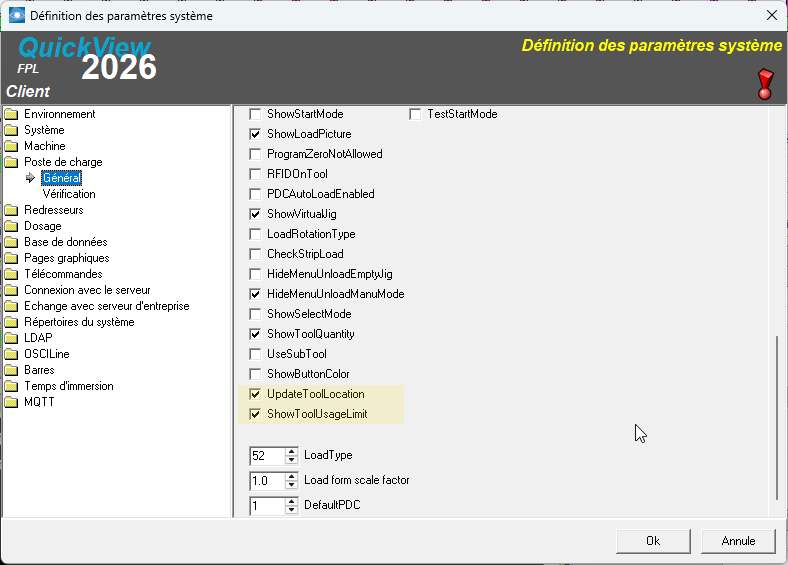Screen dimensions: 788x565
Task: Open the LDAP section label in the tree
Action: click(x=38, y=338)
